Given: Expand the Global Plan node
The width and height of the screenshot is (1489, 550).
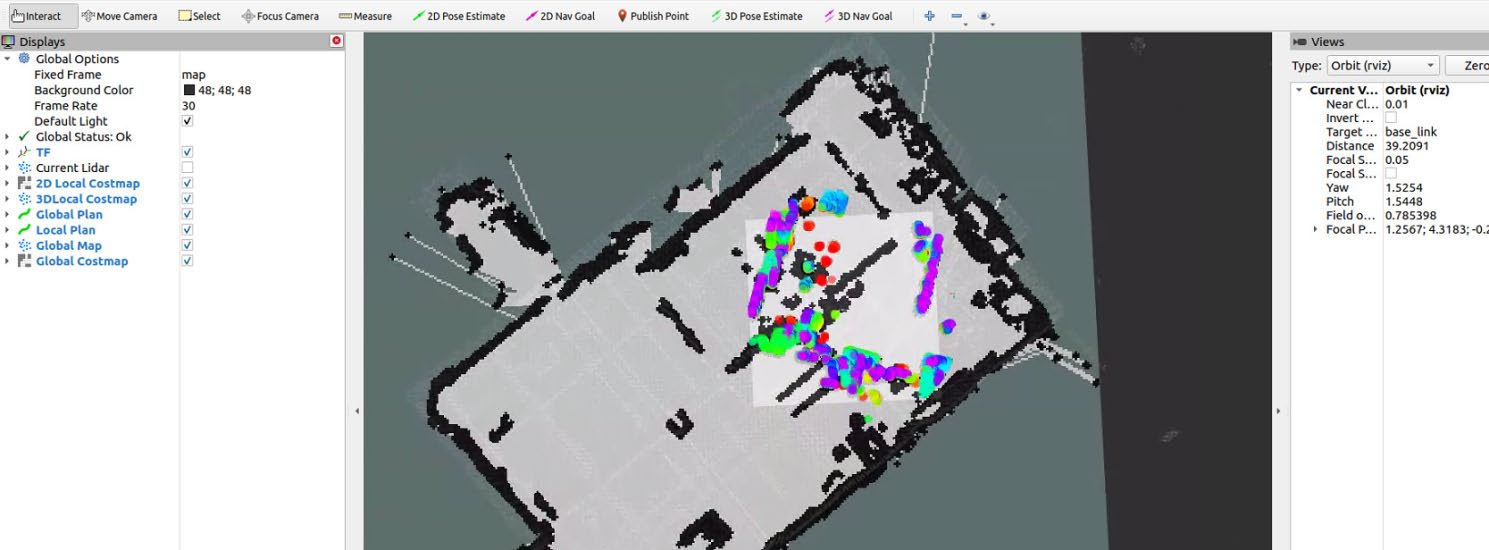Looking at the screenshot, I should (8, 214).
